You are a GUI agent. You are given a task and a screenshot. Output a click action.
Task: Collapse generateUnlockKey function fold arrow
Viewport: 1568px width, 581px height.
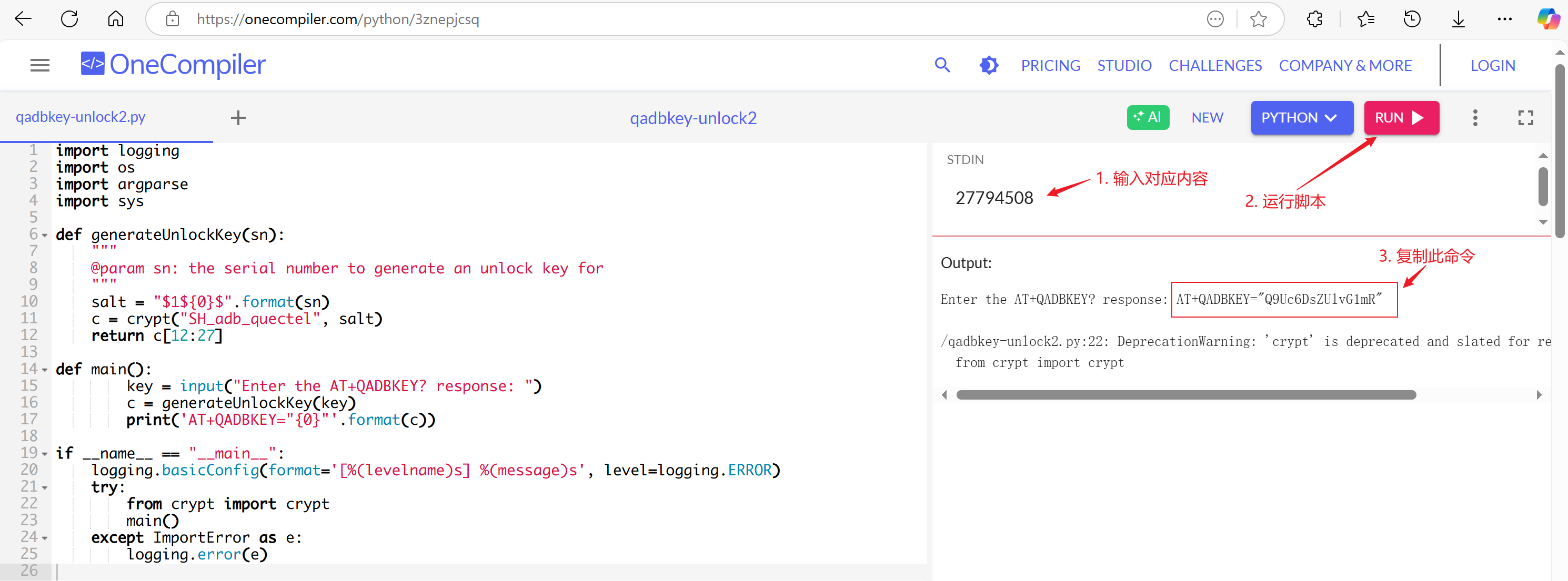pyautogui.click(x=45, y=236)
